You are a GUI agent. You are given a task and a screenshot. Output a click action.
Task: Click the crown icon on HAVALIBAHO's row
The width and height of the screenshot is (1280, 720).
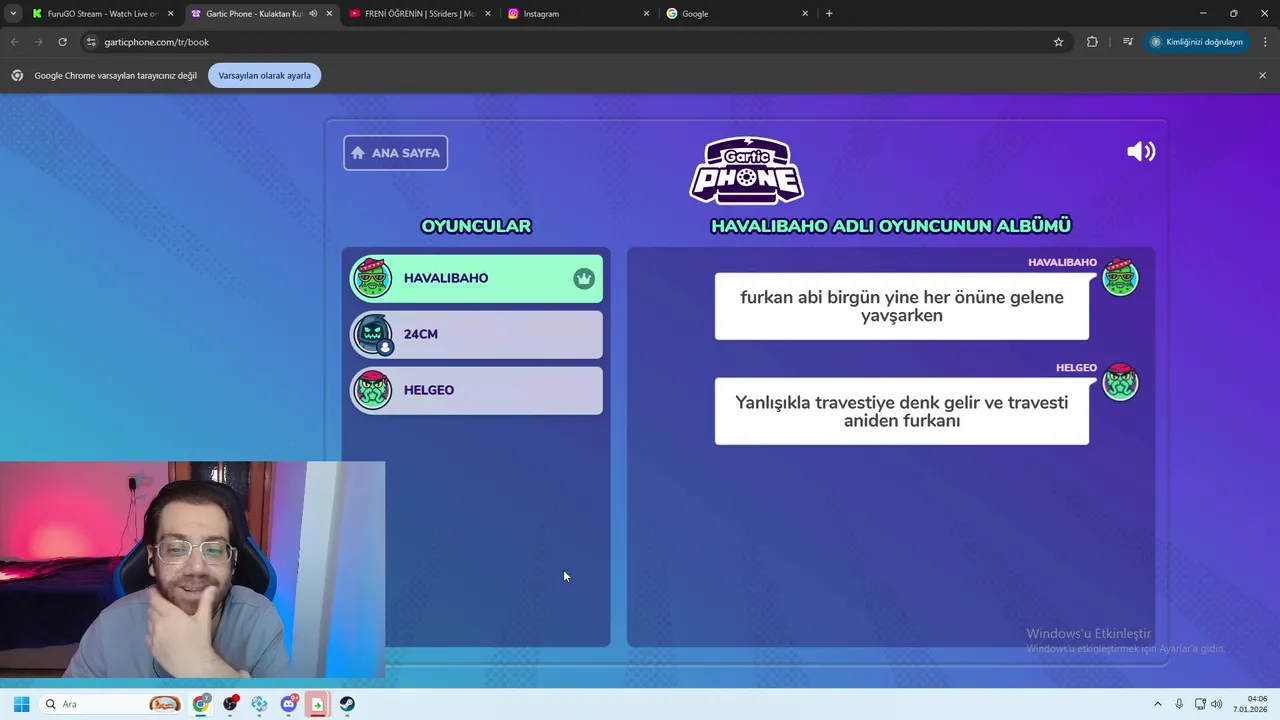584,279
